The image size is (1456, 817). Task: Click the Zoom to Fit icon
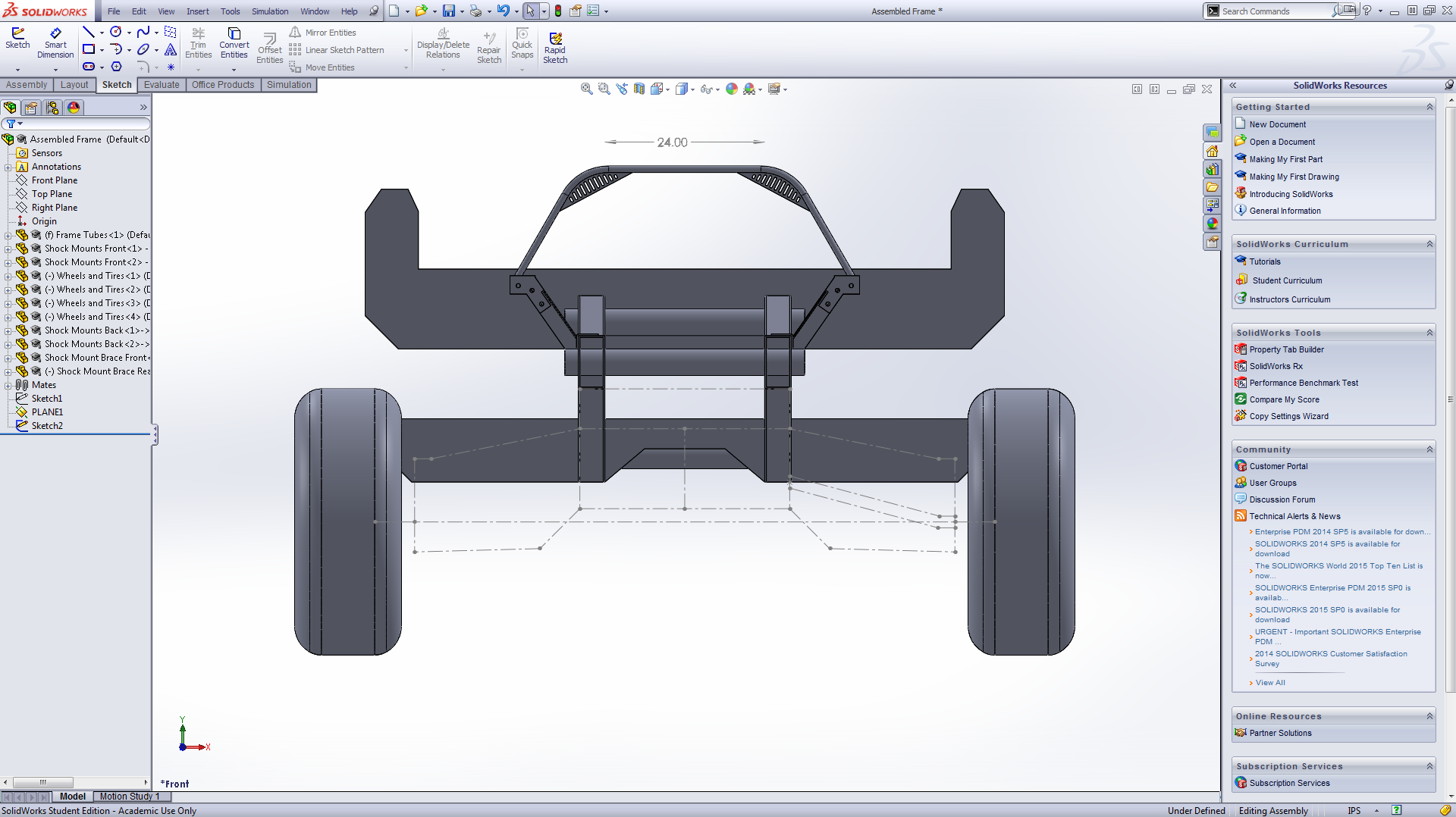pyautogui.click(x=586, y=89)
